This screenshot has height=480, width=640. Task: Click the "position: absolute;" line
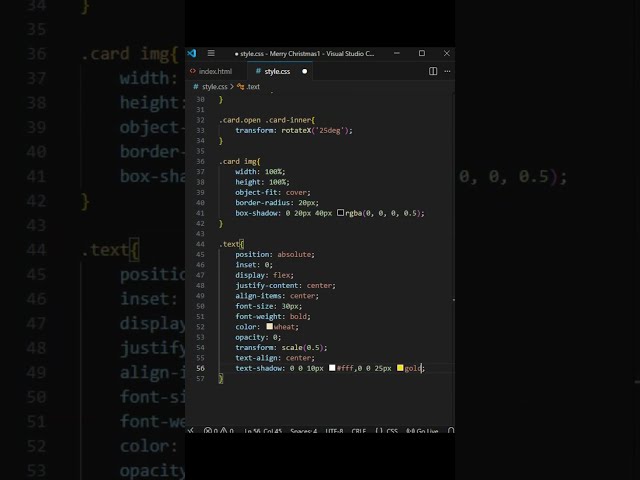275,254
